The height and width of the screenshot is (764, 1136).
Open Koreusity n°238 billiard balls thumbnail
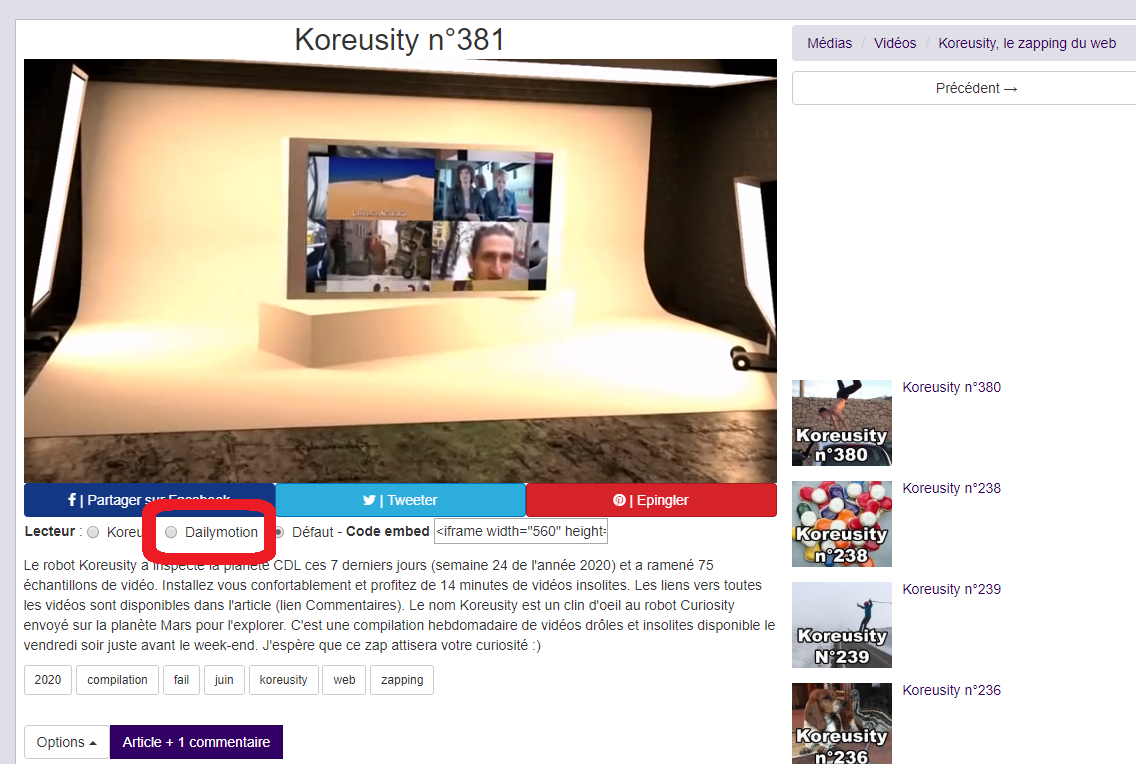click(841, 524)
